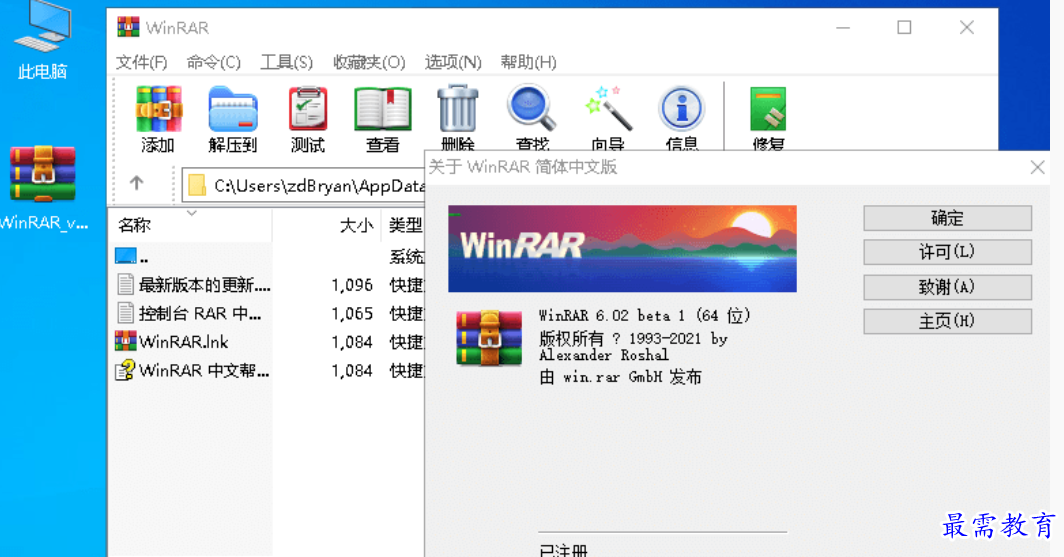Click the 添加 (Add) toolbar icon
The image size is (1064, 557).
(158, 109)
